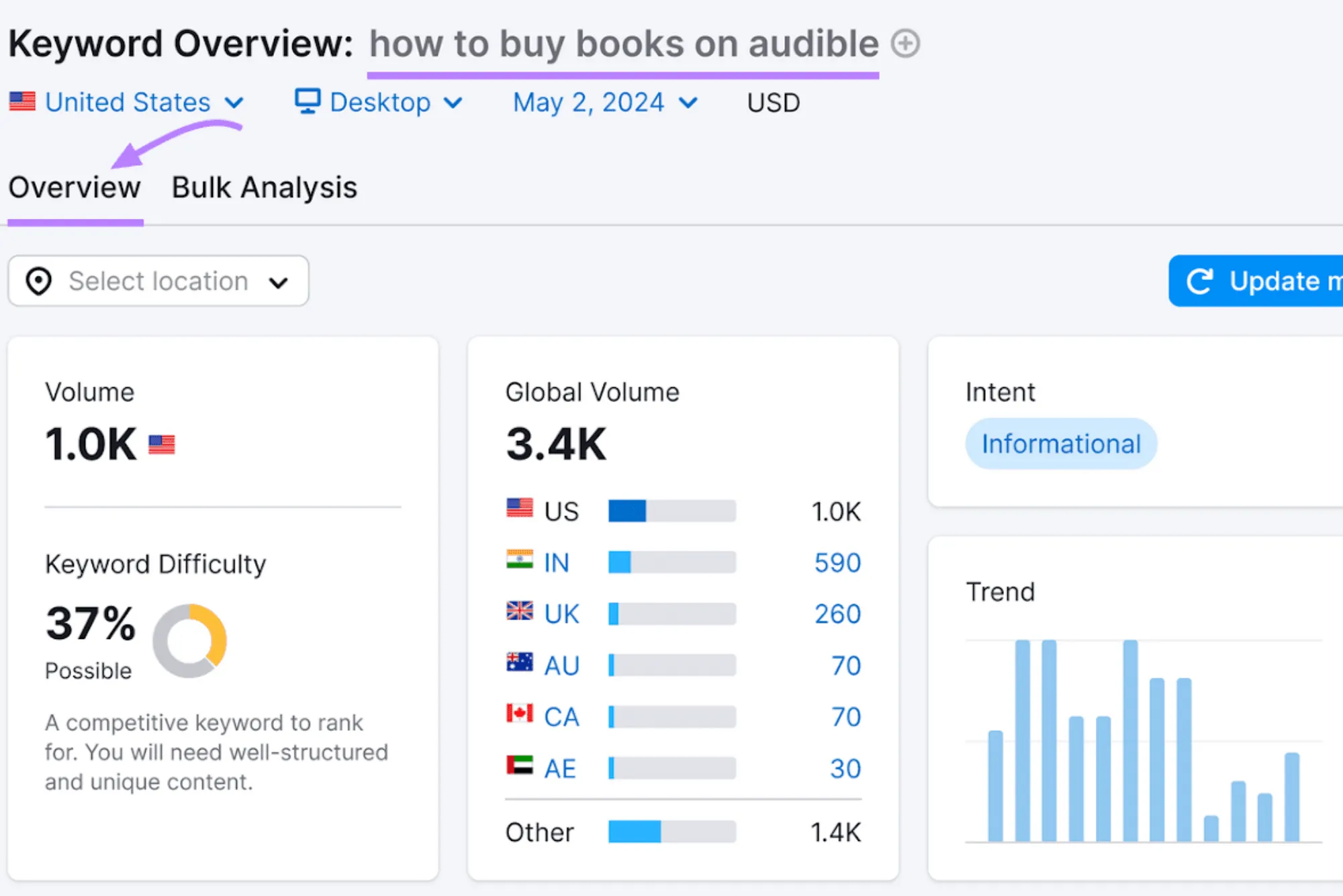Viewport: 1343px width, 896px height.
Task: Click the 260 volume value for UK
Action: (837, 614)
